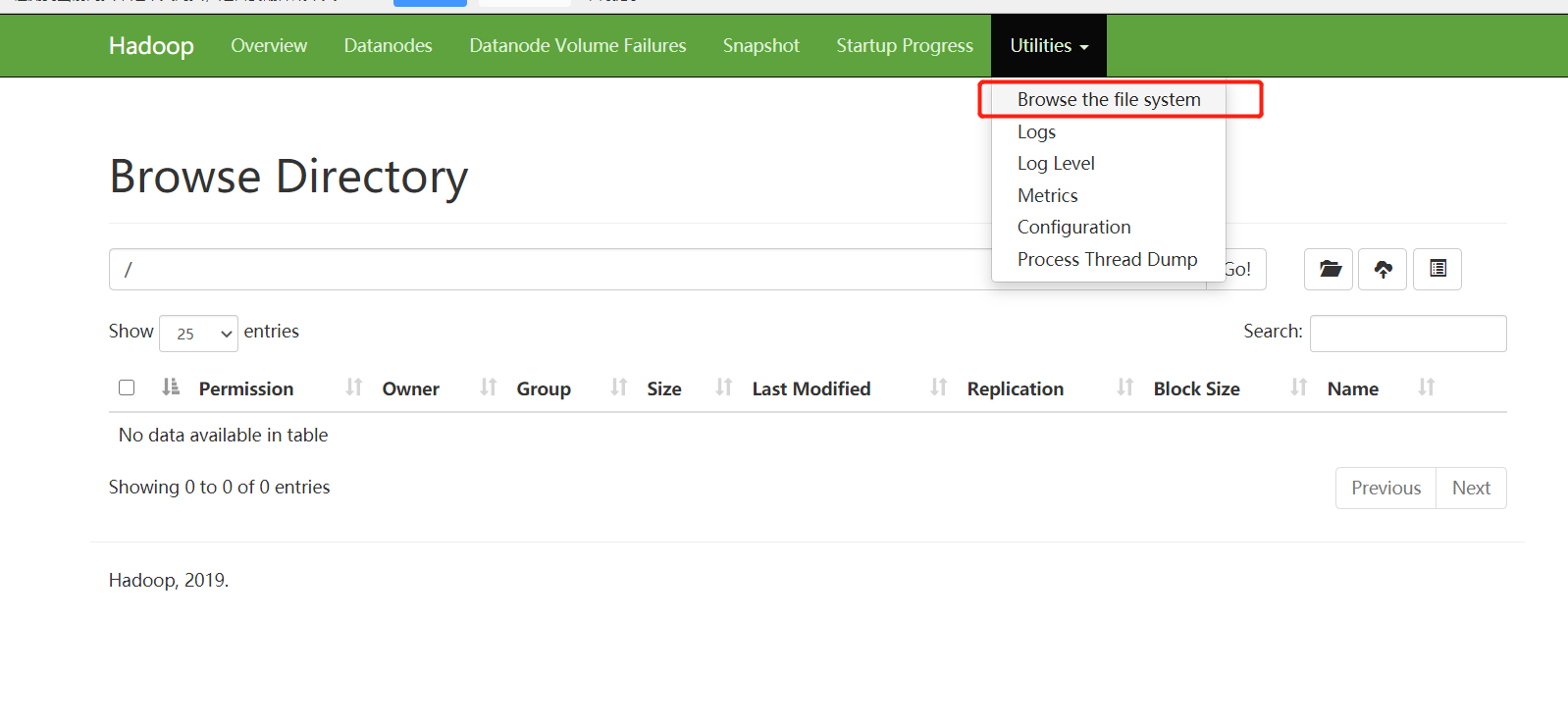
Task: Click the Browse Directory heading
Action: point(288,178)
